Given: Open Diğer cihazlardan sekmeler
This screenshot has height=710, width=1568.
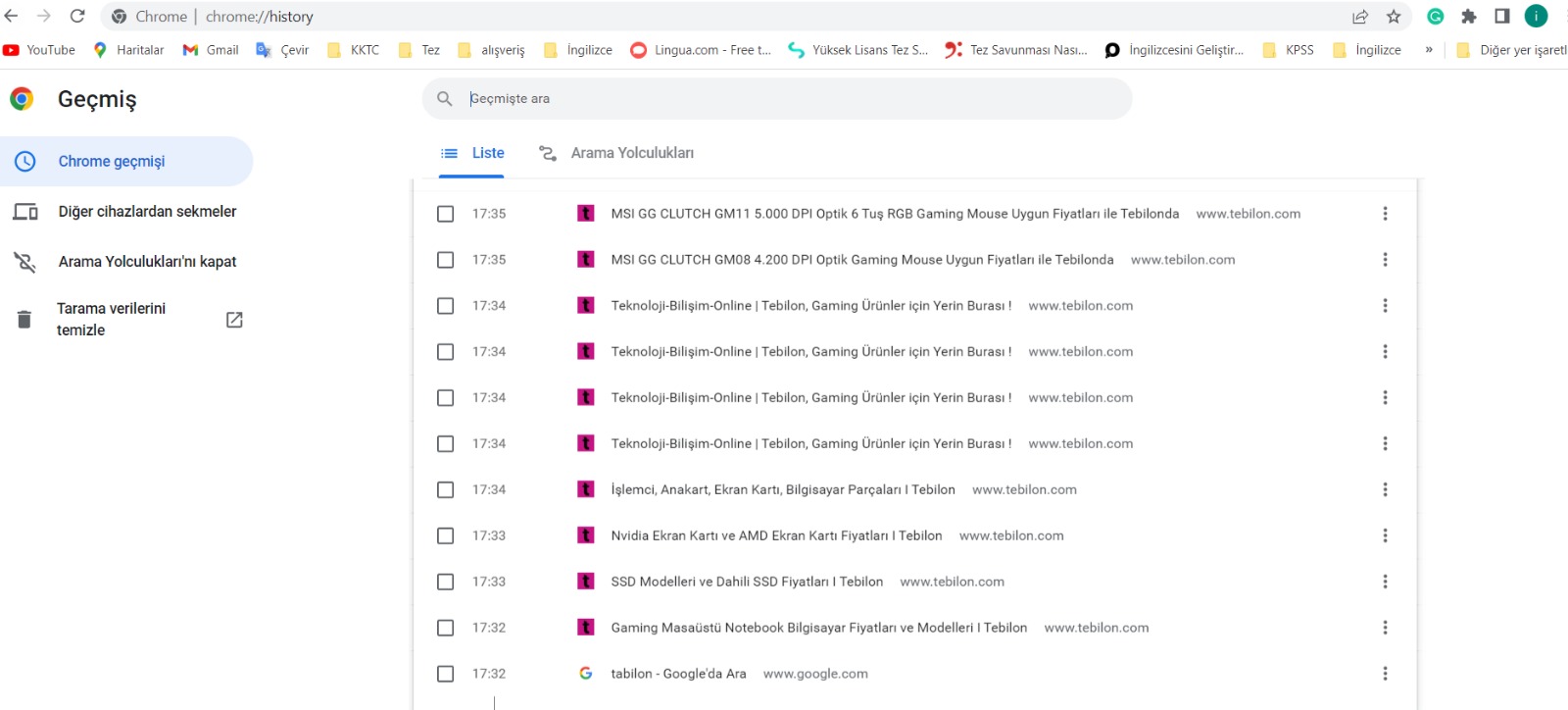Looking at the screenshot, I should click(x=126, y=212).
